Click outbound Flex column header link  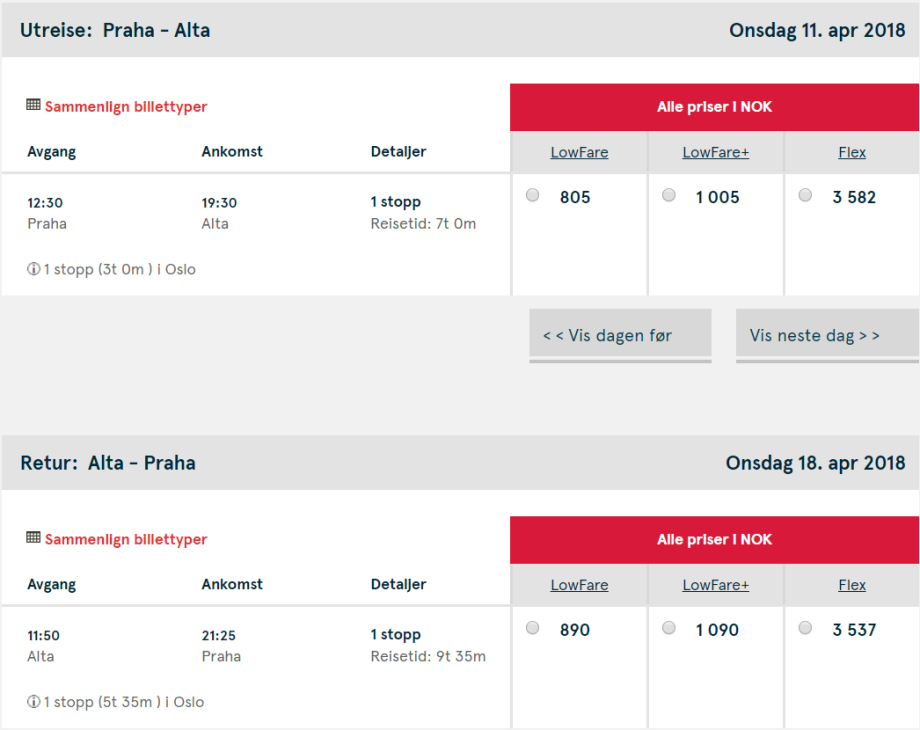point(852,152)
